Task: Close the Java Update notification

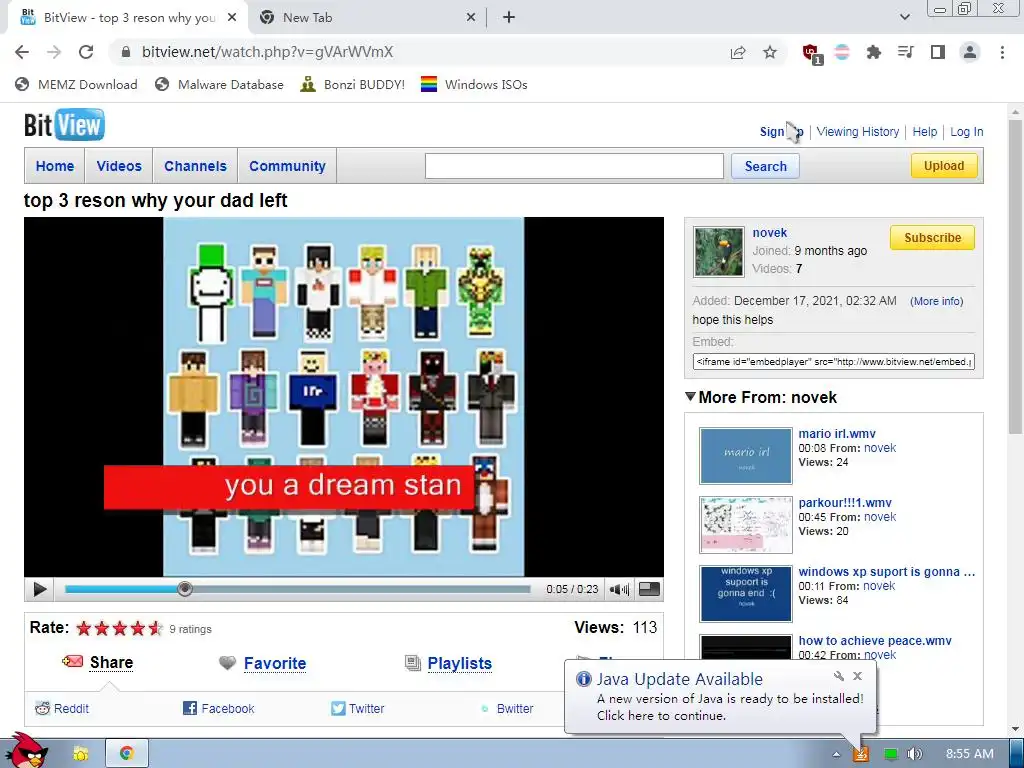Action: tap(857, 676)
